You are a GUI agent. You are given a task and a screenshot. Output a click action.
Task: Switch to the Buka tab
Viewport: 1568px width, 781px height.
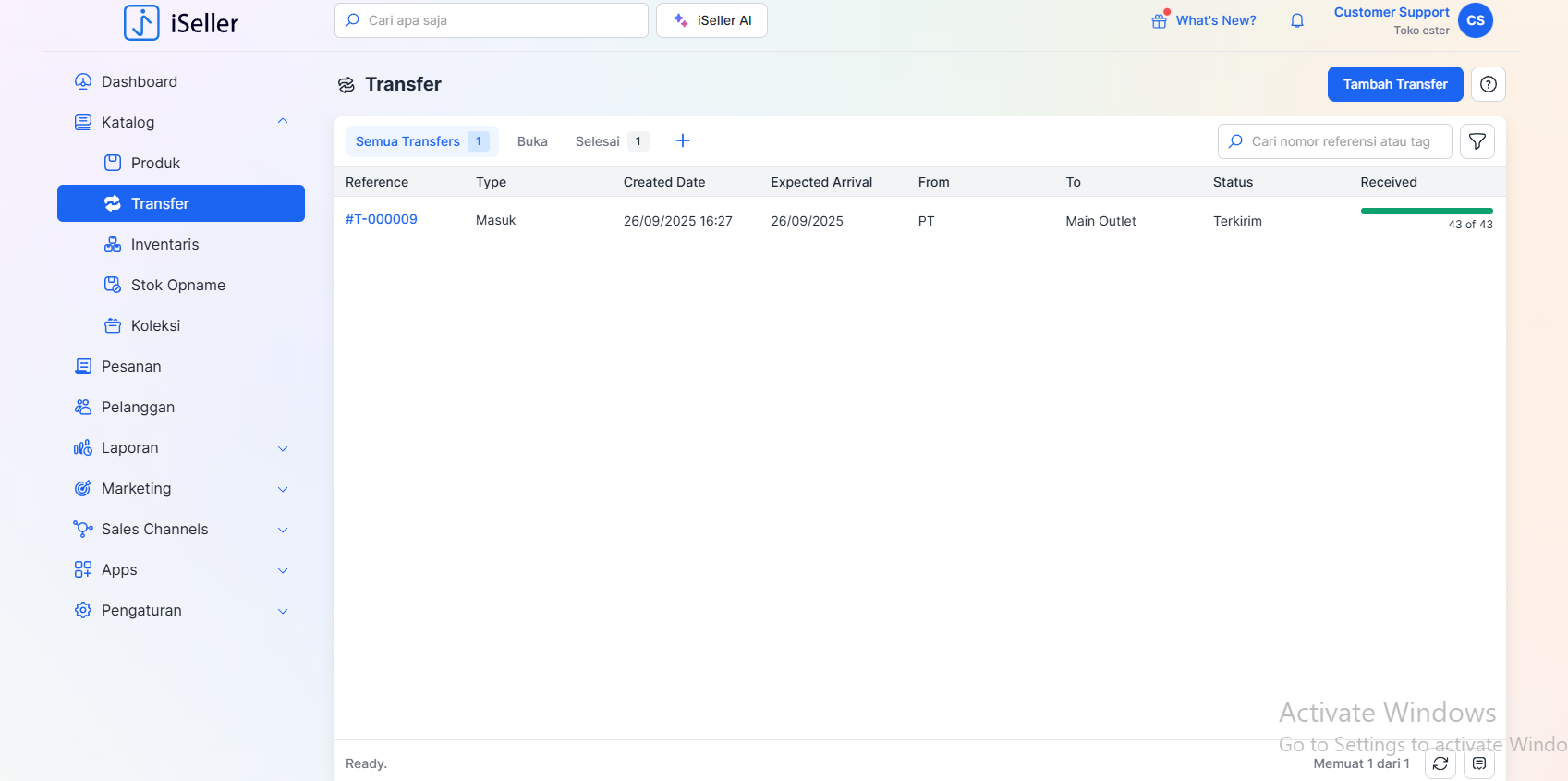(x=532, y=141)
